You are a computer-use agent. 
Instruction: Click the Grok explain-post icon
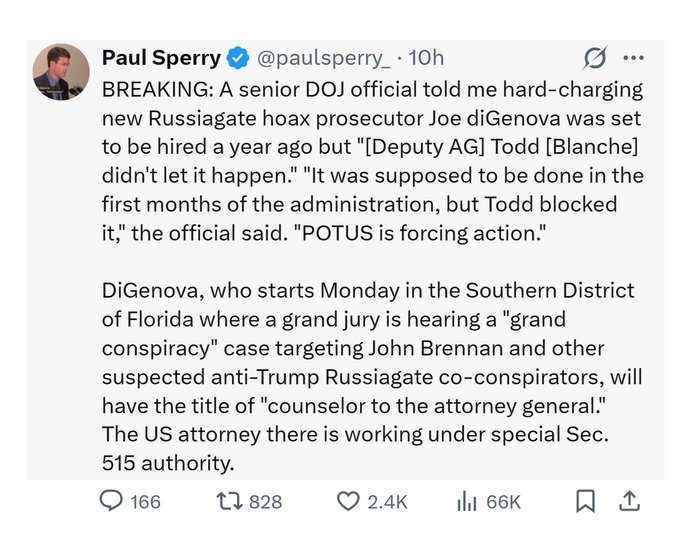coord(596,58)
